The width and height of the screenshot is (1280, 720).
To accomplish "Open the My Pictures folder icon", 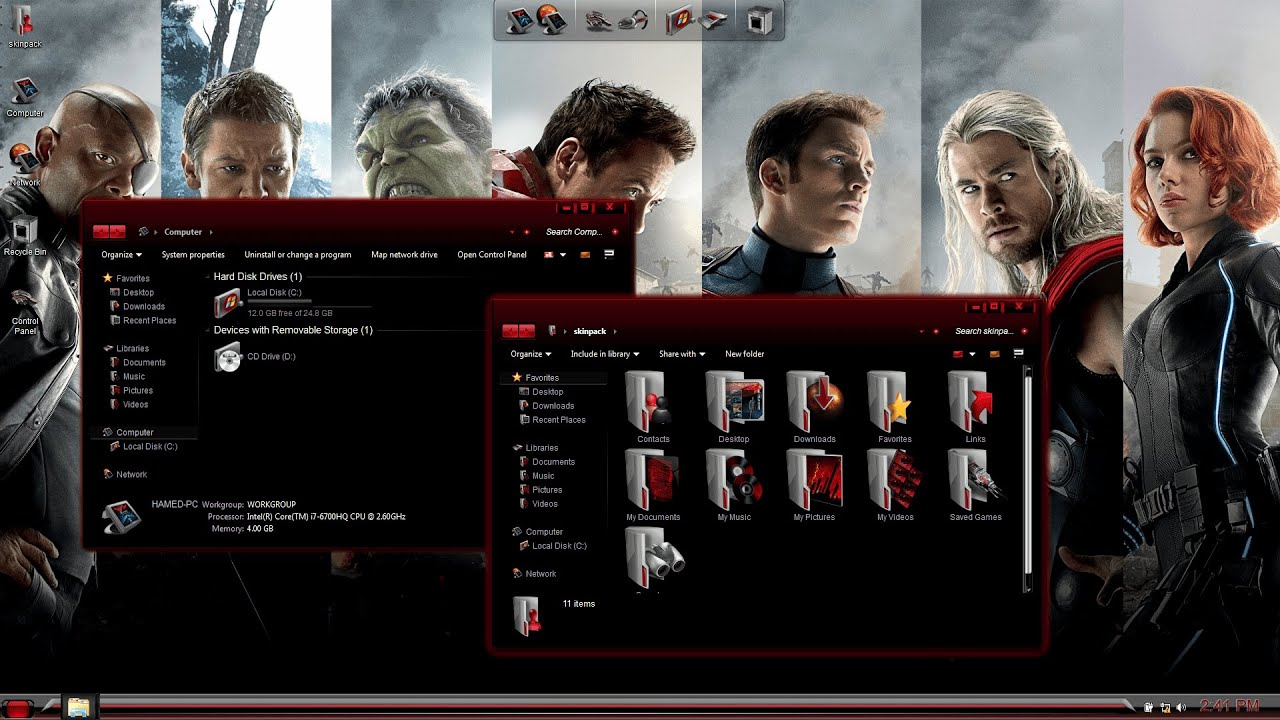I will [x=814, y=485].
